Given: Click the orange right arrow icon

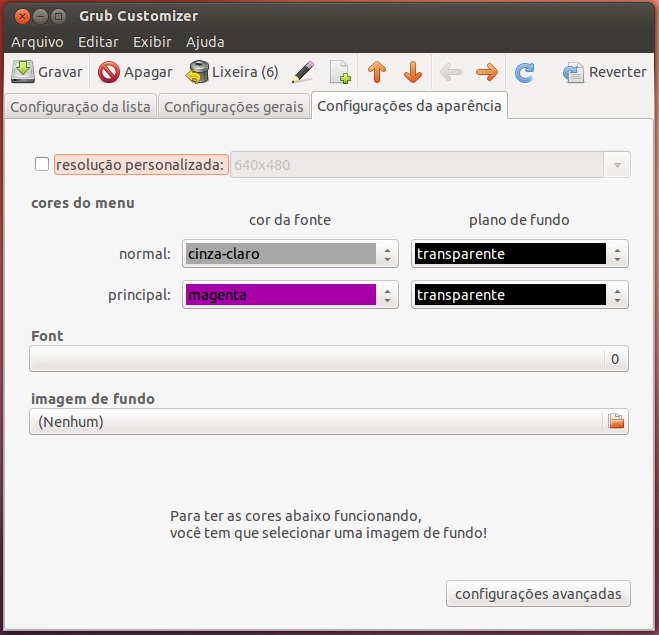Looking at the screenshot, I should click(x=487, y=72).
